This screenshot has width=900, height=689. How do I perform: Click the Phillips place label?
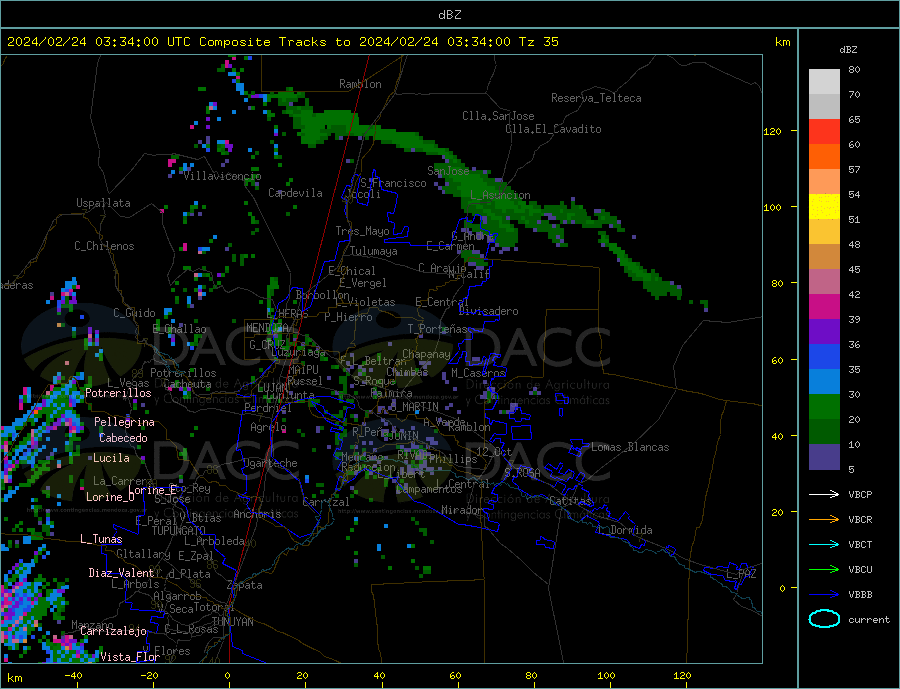(x=453, y=459)
